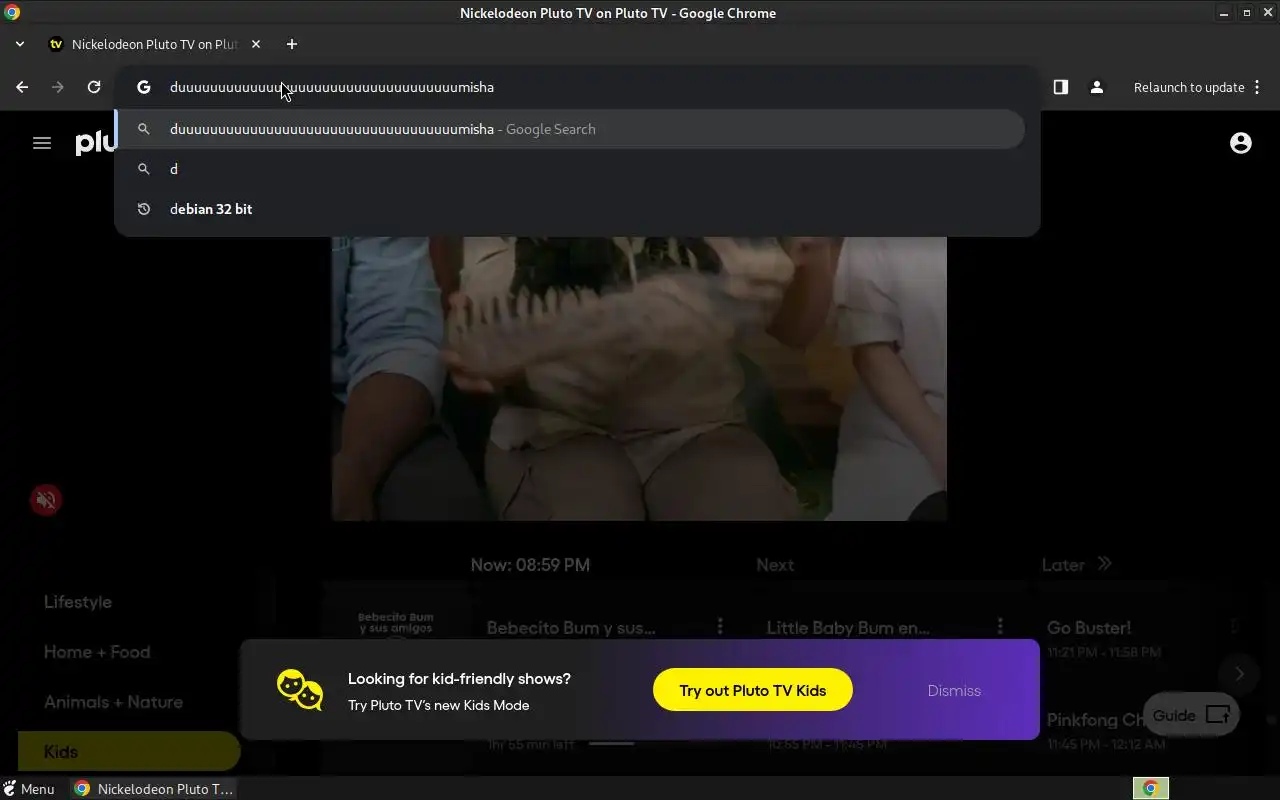
Task: Open the Pinkfong program entry
Action: [1096, 720]
